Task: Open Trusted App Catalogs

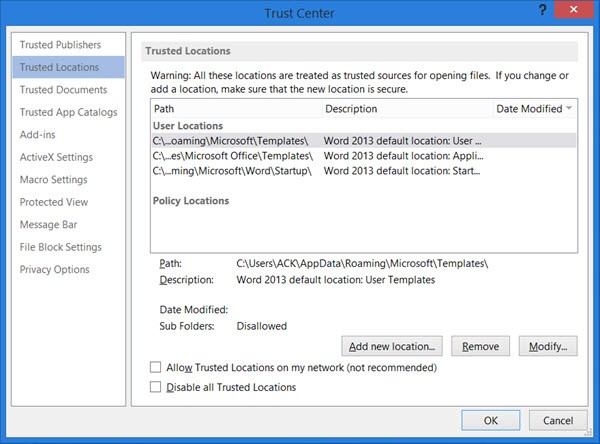Action: coord(68,112)
